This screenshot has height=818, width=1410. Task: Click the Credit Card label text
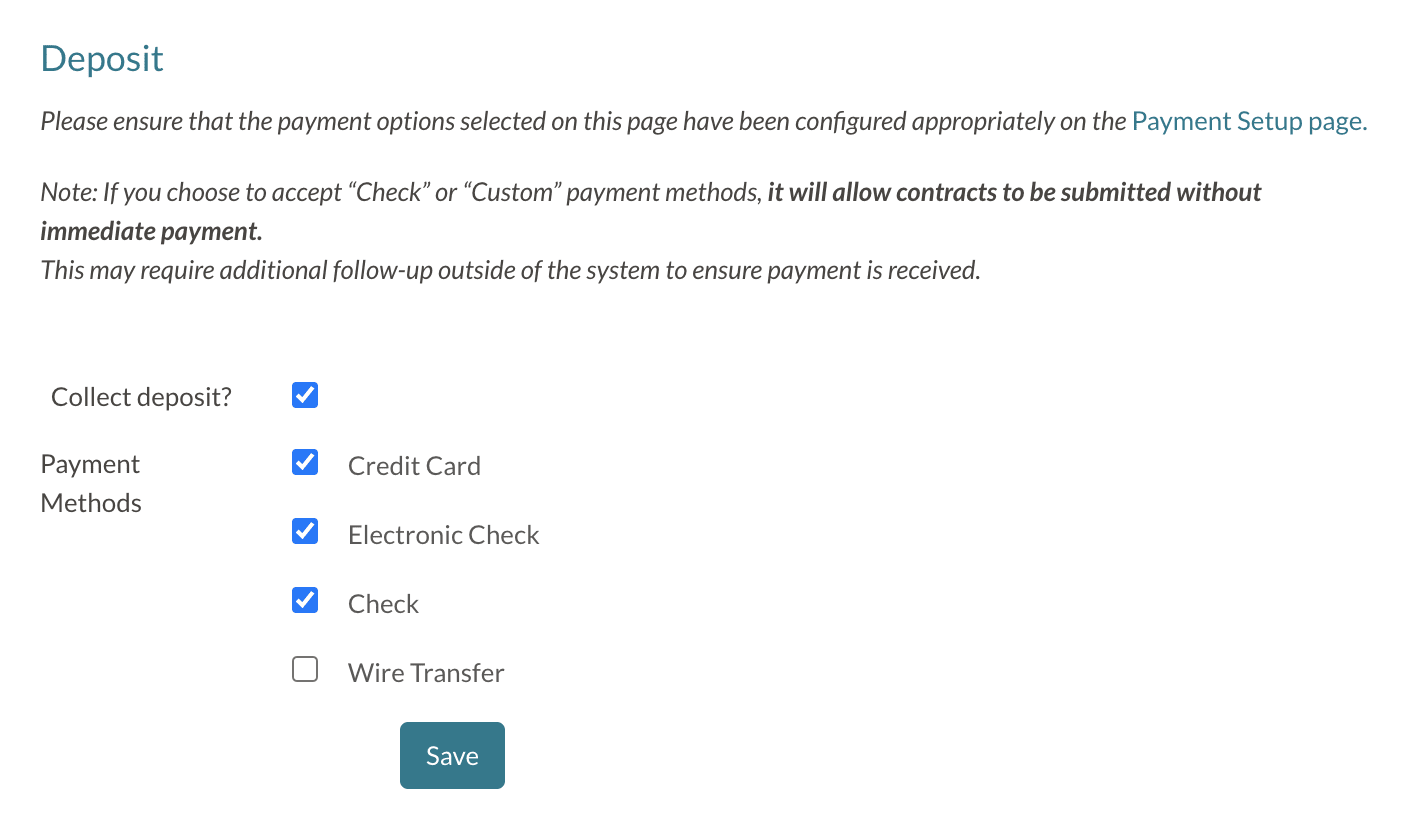(414, 466)
